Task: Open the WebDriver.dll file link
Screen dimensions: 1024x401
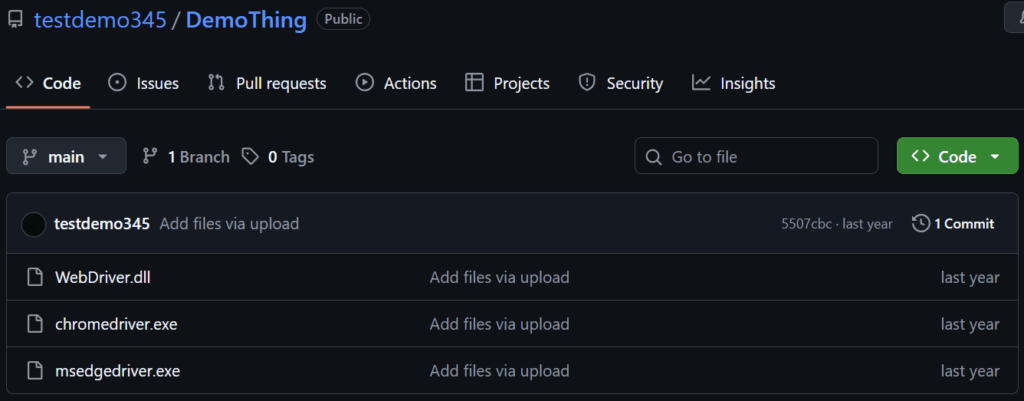Action: [x=102, y=277]
